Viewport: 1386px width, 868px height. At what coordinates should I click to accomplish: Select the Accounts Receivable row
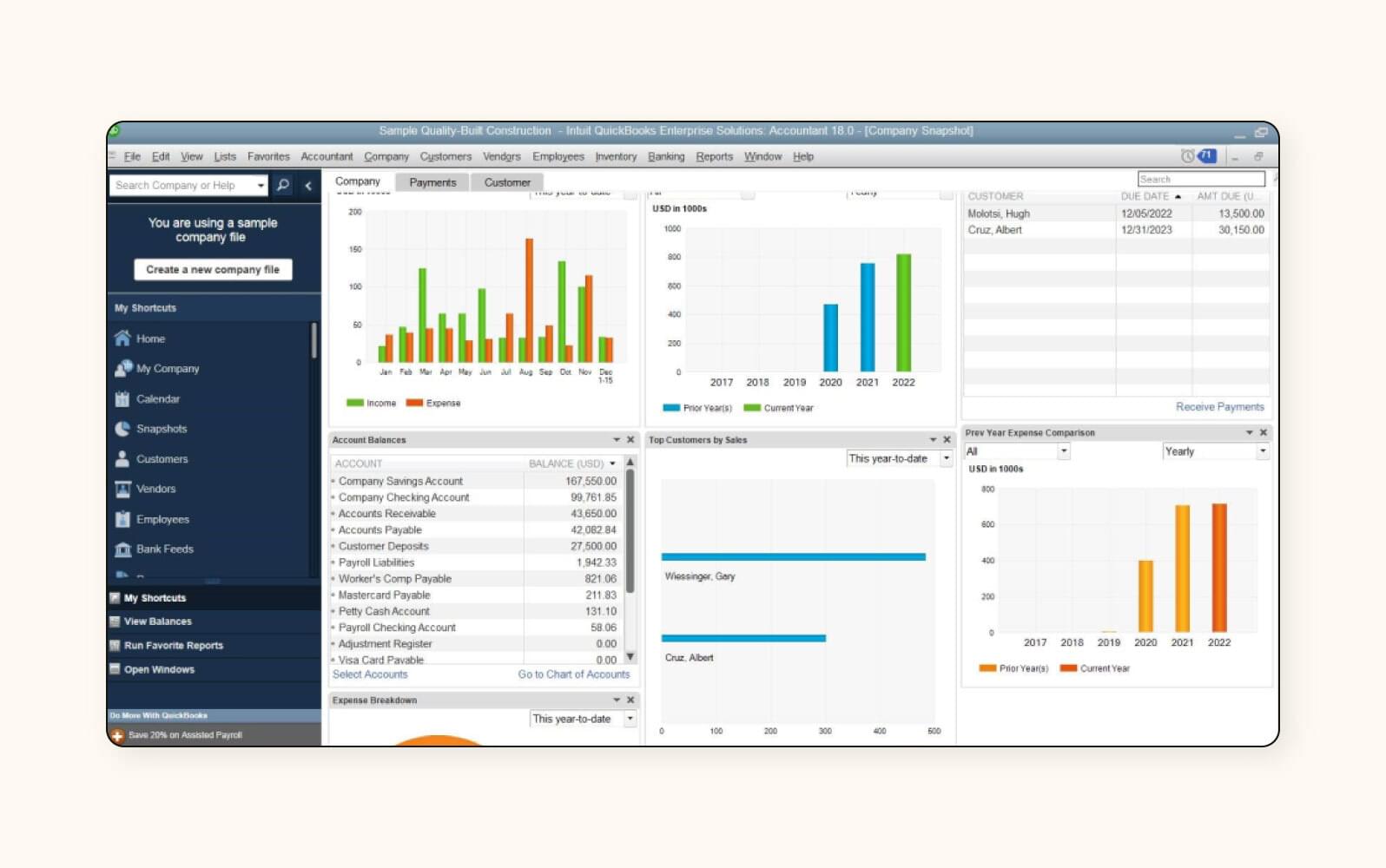coord(475,514)
